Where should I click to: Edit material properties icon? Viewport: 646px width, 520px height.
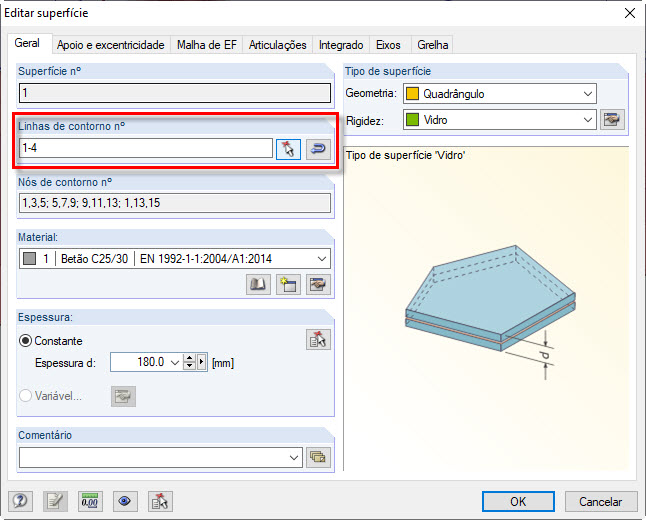318,284
